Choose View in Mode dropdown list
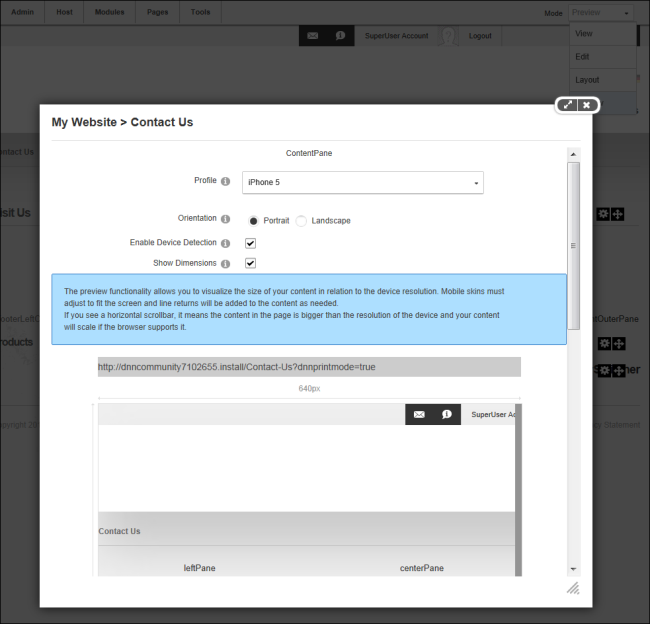This screenshot has width=650, height=624. click(603, 34)
